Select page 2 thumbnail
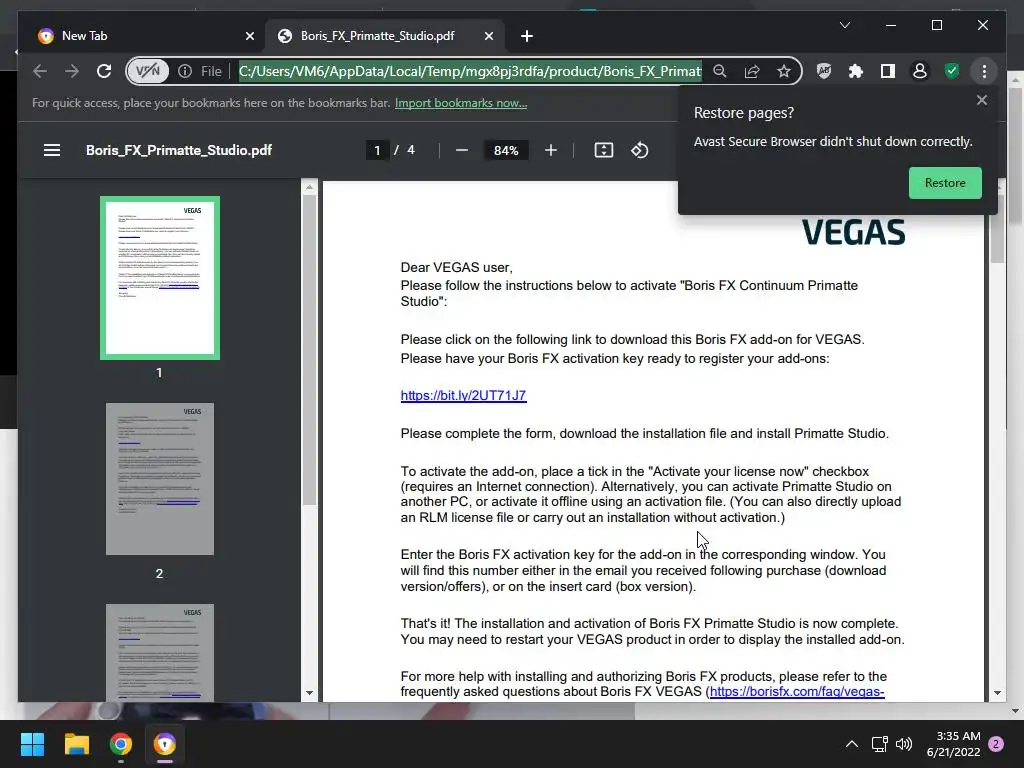The height and width of the screenshot is (768, 1024). 159,479
